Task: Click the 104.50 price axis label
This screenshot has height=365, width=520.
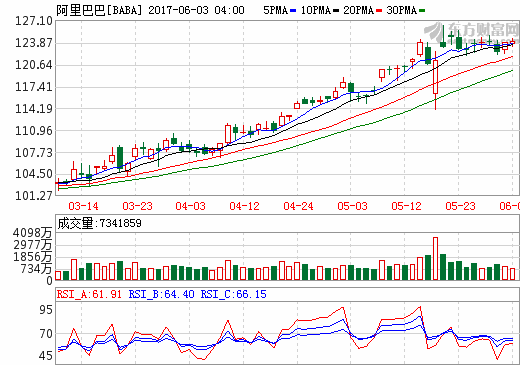Action: coord(34,174)
